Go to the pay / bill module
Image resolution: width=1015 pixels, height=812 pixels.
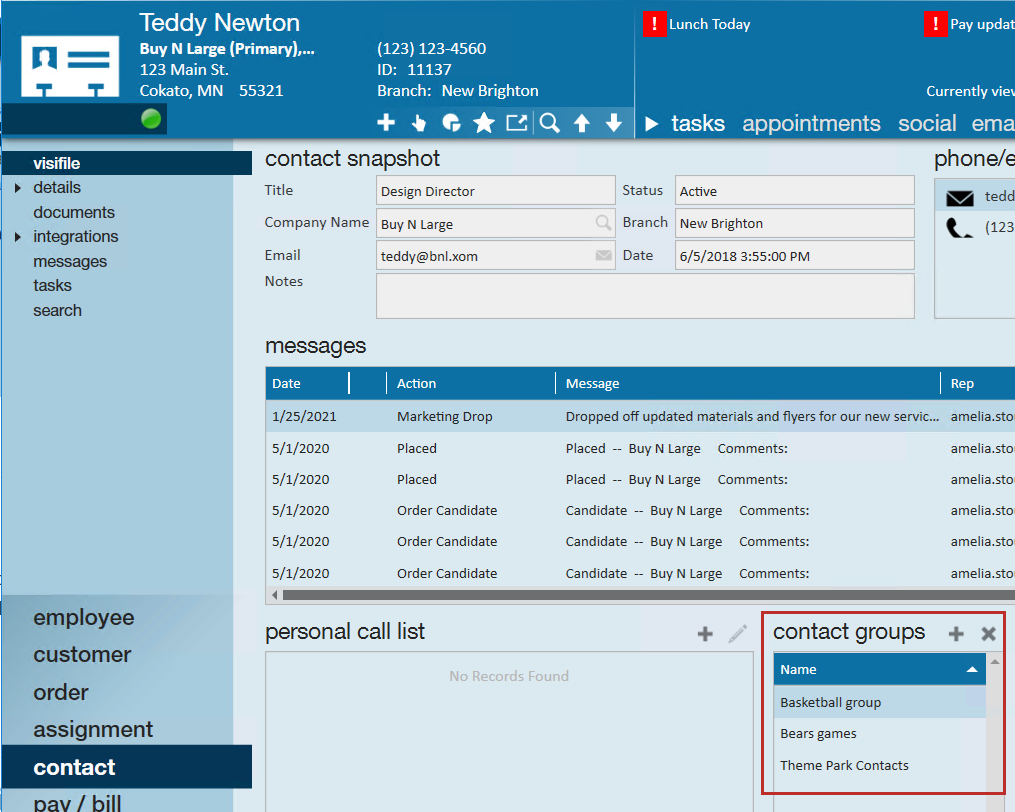click(x=77, y=804)
